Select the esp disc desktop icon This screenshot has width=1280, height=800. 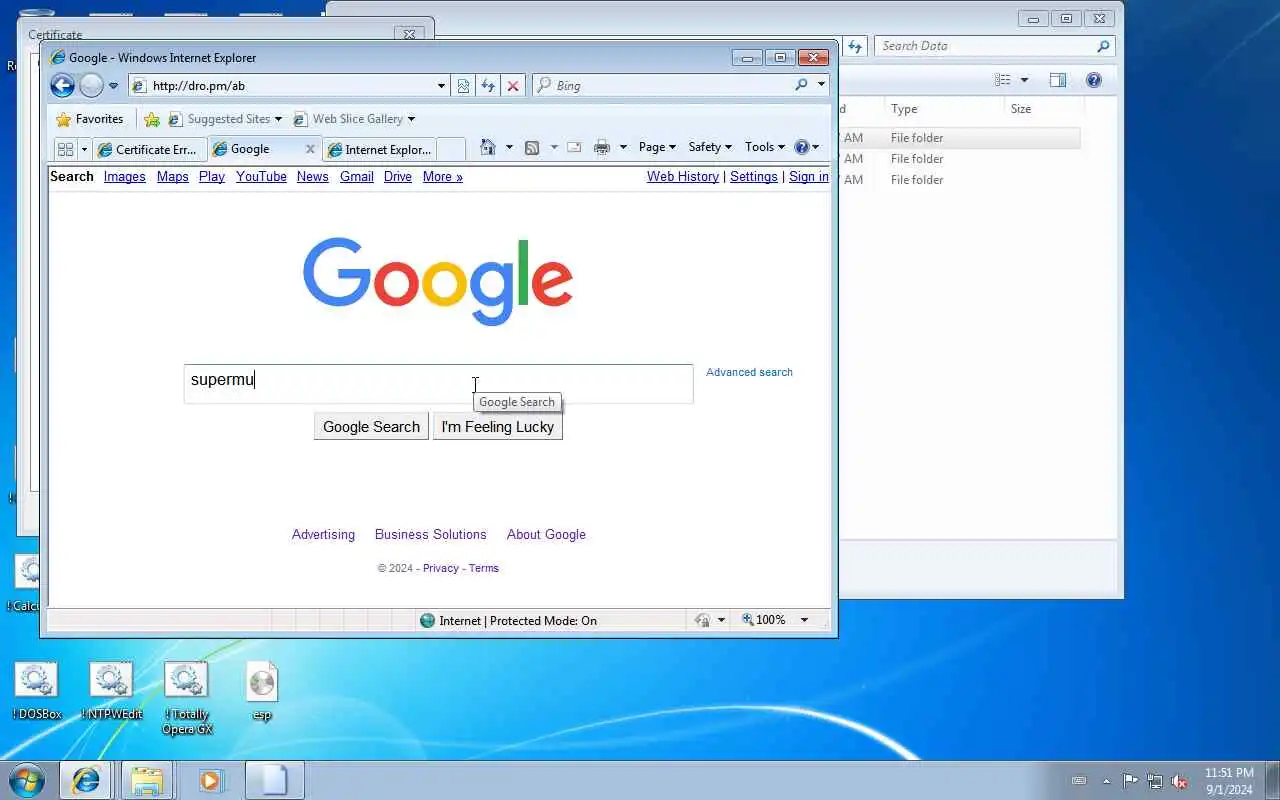coord(262,691)
